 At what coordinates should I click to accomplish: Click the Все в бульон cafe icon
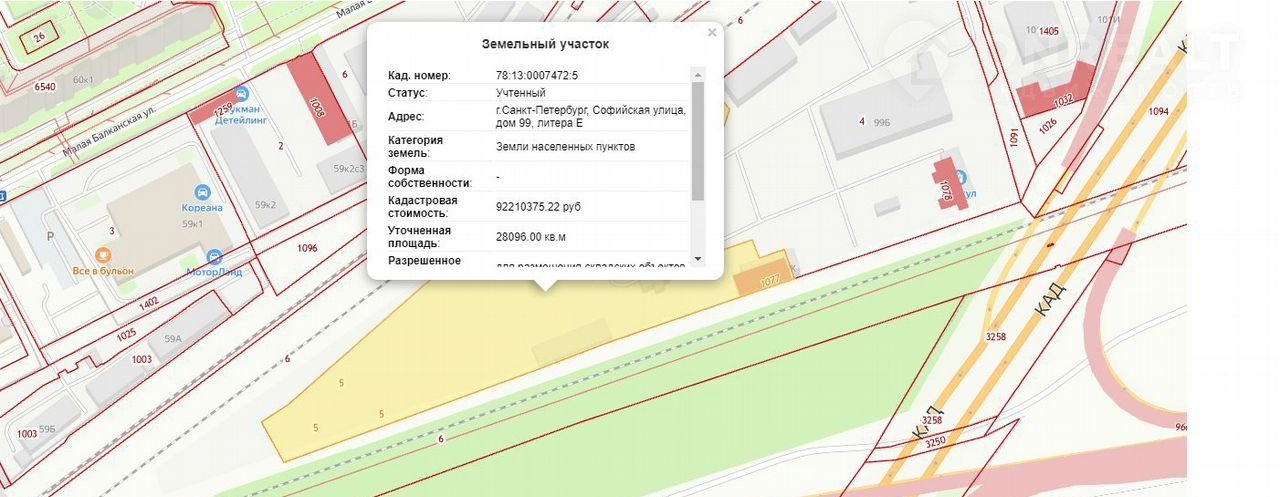(101, 256)
